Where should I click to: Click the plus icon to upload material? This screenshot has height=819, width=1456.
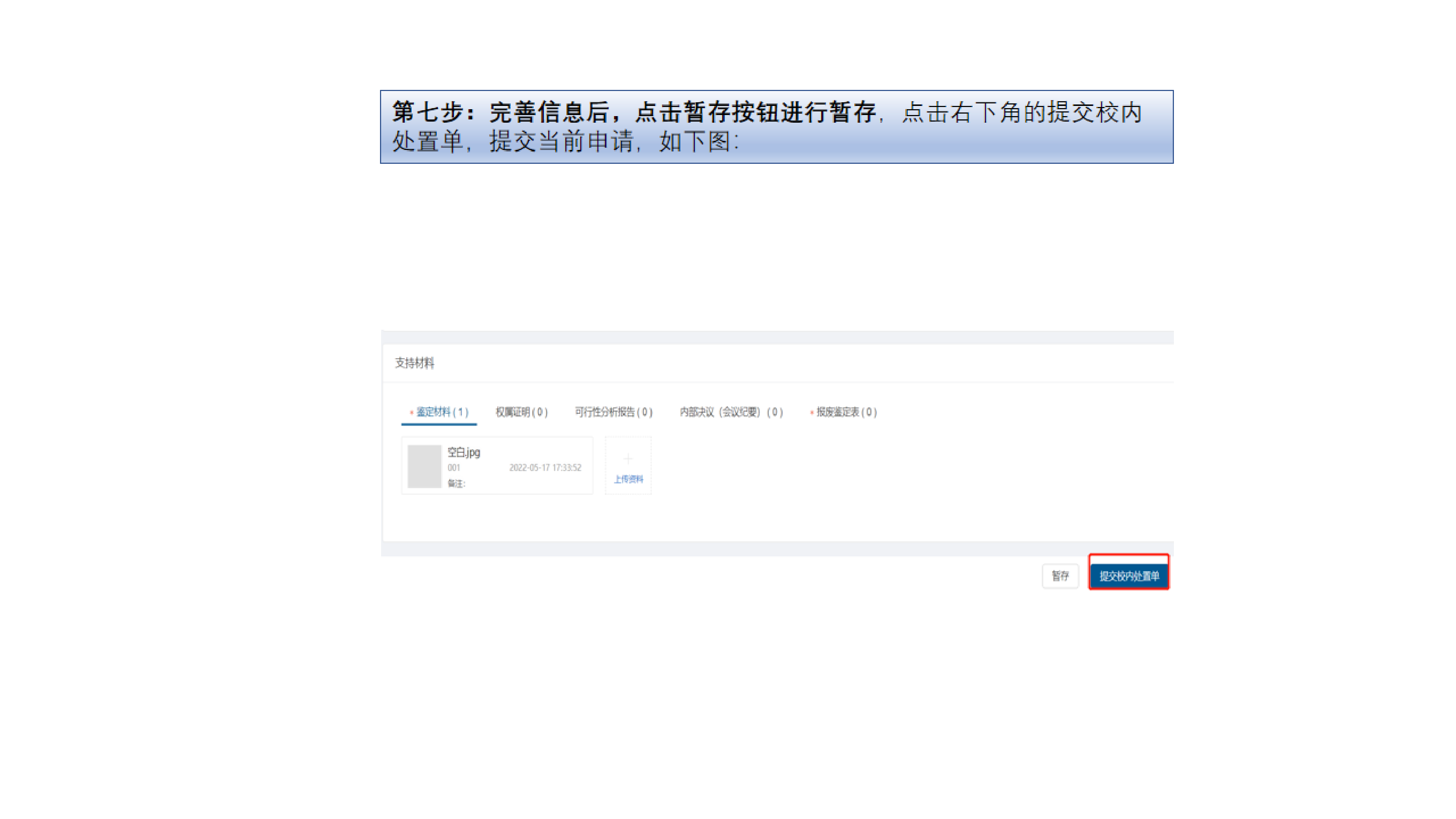point(628,458)
